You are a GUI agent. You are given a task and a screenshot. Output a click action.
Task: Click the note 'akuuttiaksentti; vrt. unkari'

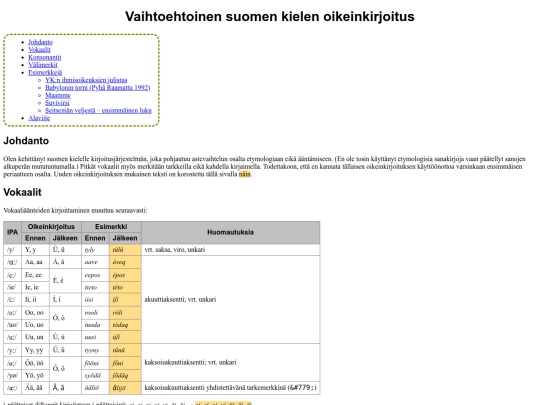tap(180, 299)
